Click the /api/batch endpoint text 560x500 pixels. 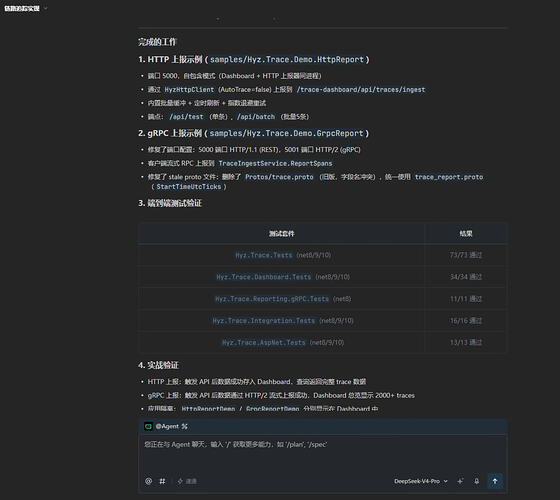(256, 117)
